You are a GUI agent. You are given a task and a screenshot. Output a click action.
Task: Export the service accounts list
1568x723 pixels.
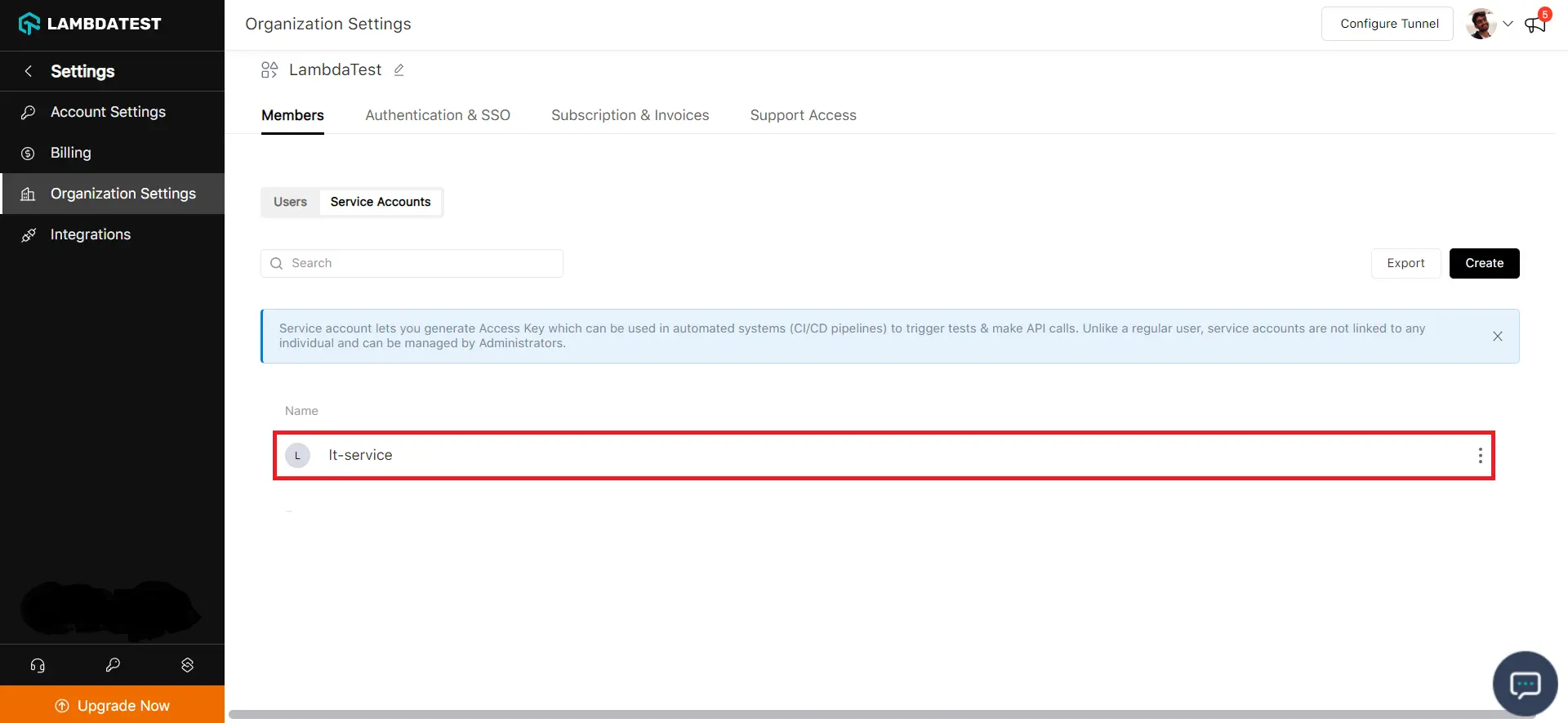[x=1405, y=263]
